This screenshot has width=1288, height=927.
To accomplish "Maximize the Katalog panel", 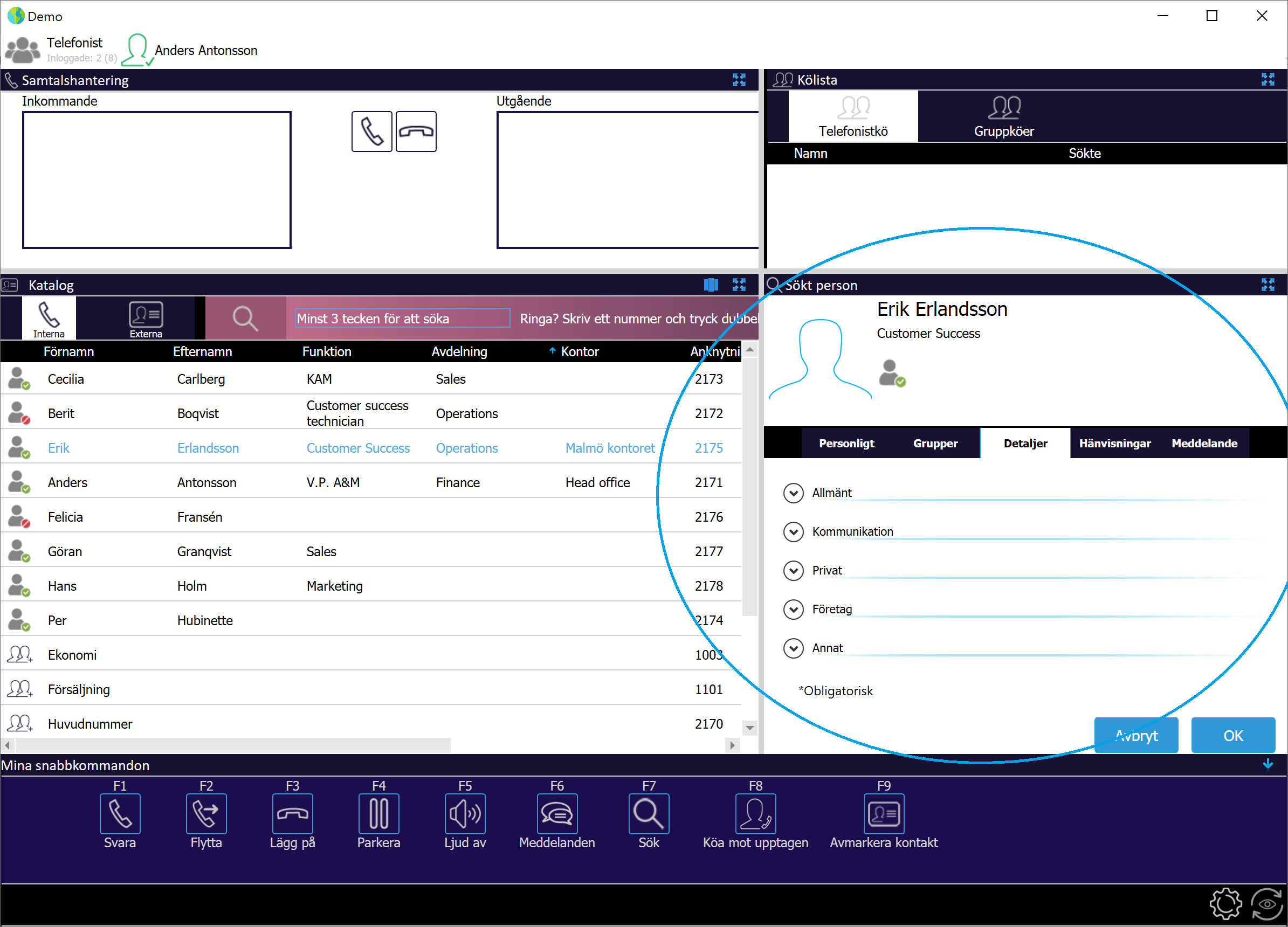I will (739, 285).
